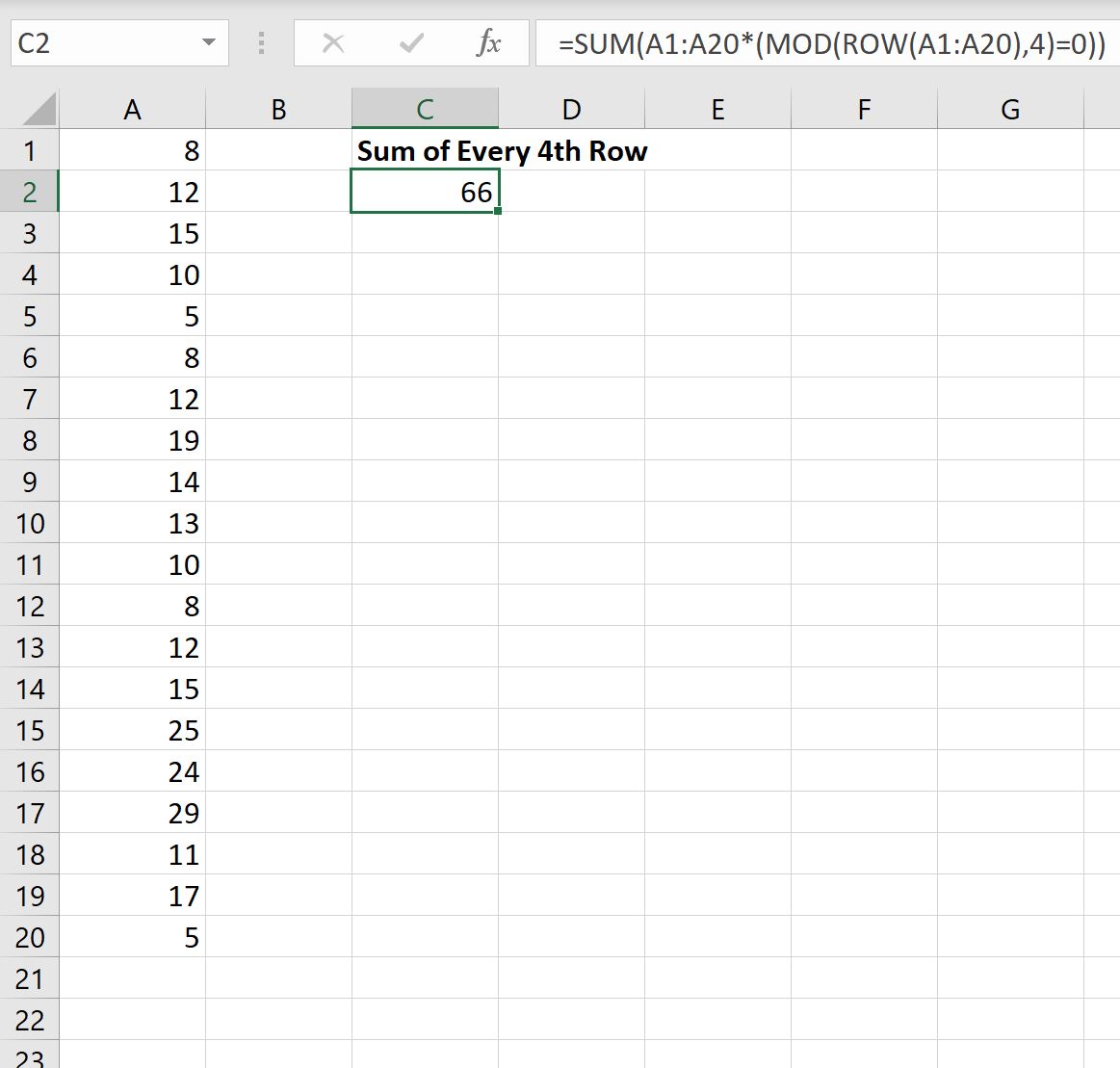Select row 10 header
The width and height of the screenshot is (1120, 1068).
(29, 523)
